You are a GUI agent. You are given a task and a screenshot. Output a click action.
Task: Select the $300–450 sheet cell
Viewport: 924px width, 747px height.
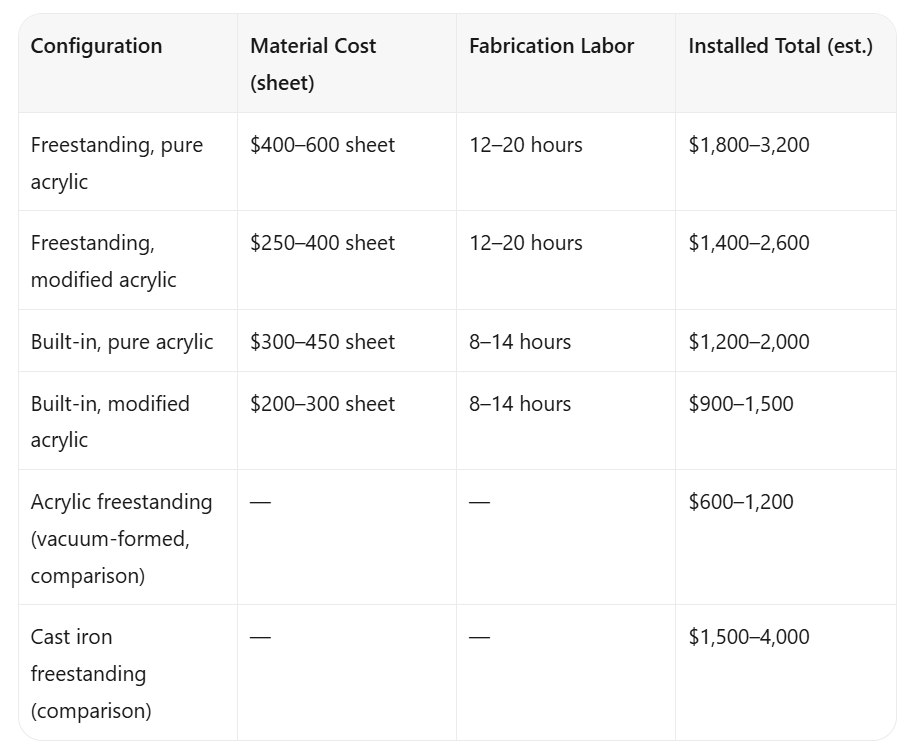322,342
